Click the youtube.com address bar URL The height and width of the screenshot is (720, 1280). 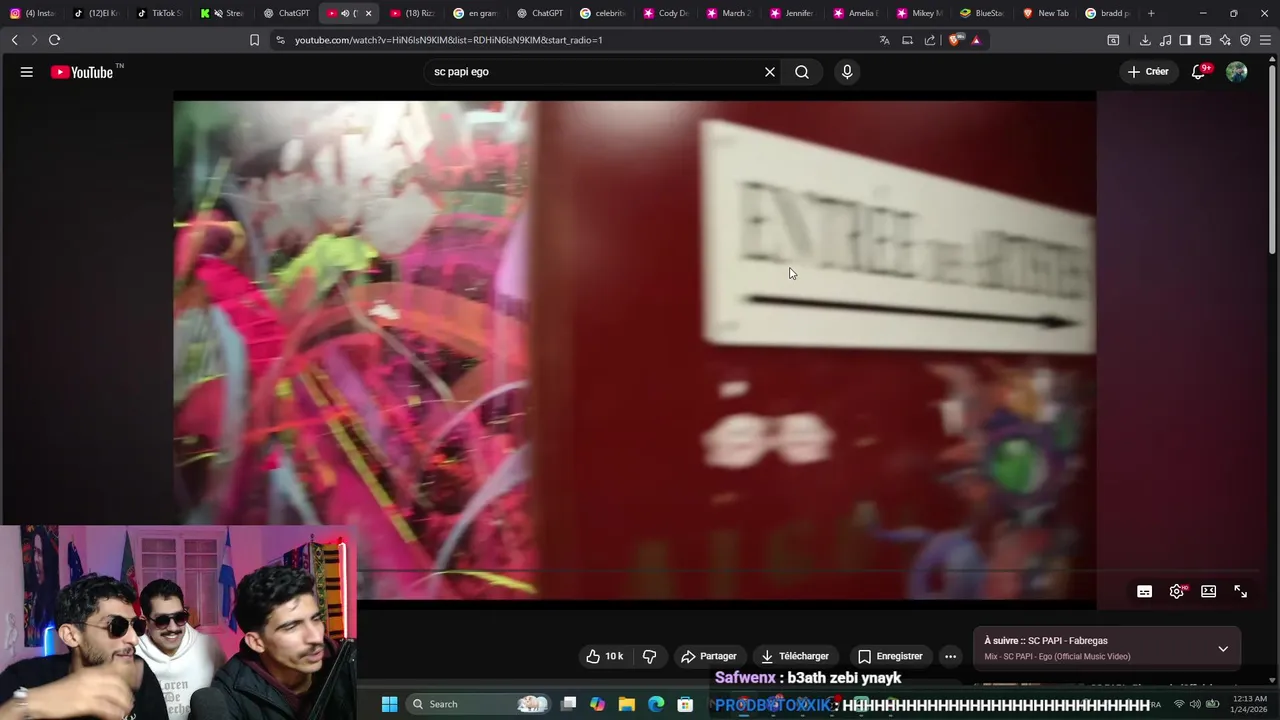tap(448, 40)
